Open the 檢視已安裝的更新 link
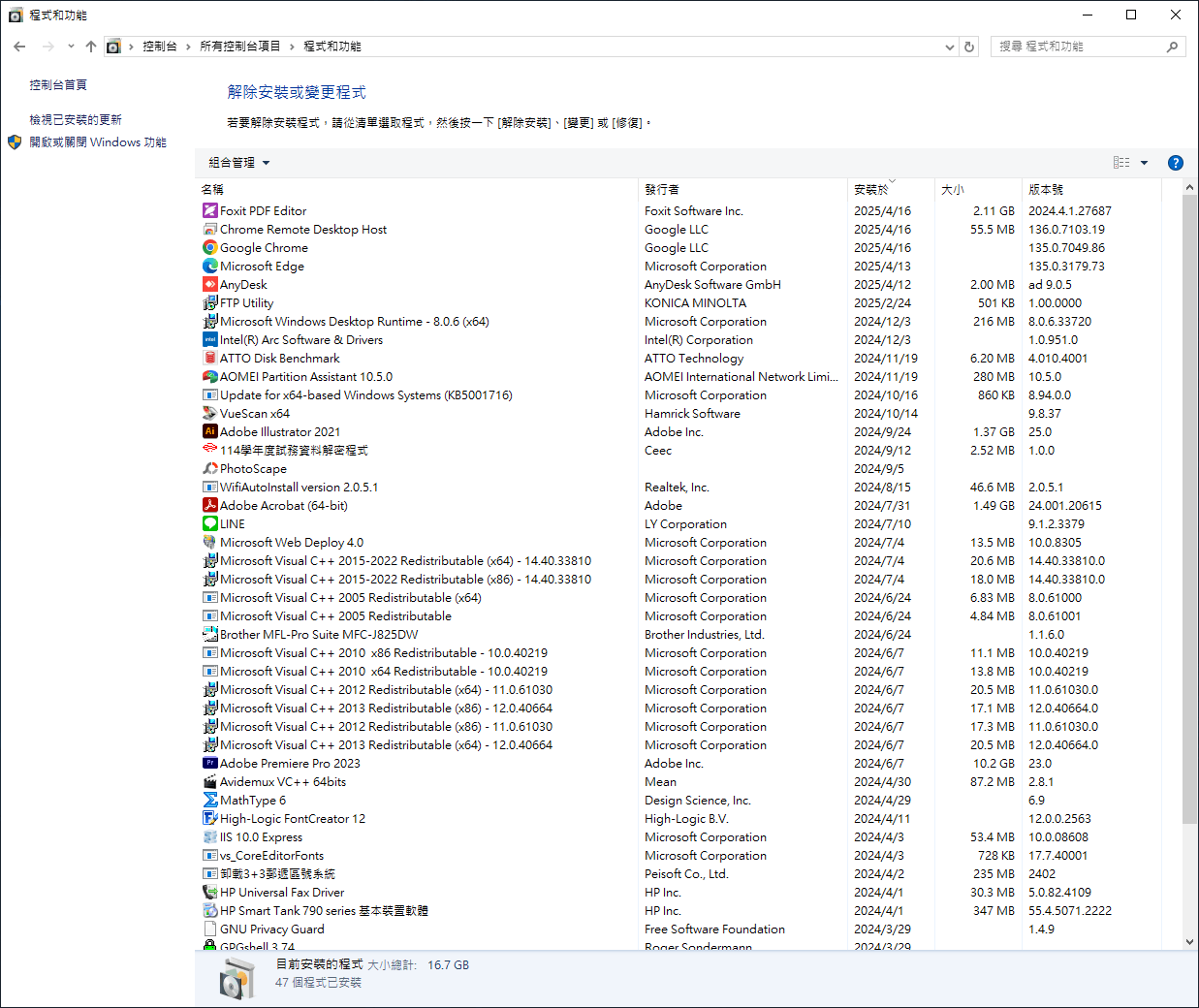Screen dimensions: 1199x1008 pyautogui.click(x=76, y=120)
